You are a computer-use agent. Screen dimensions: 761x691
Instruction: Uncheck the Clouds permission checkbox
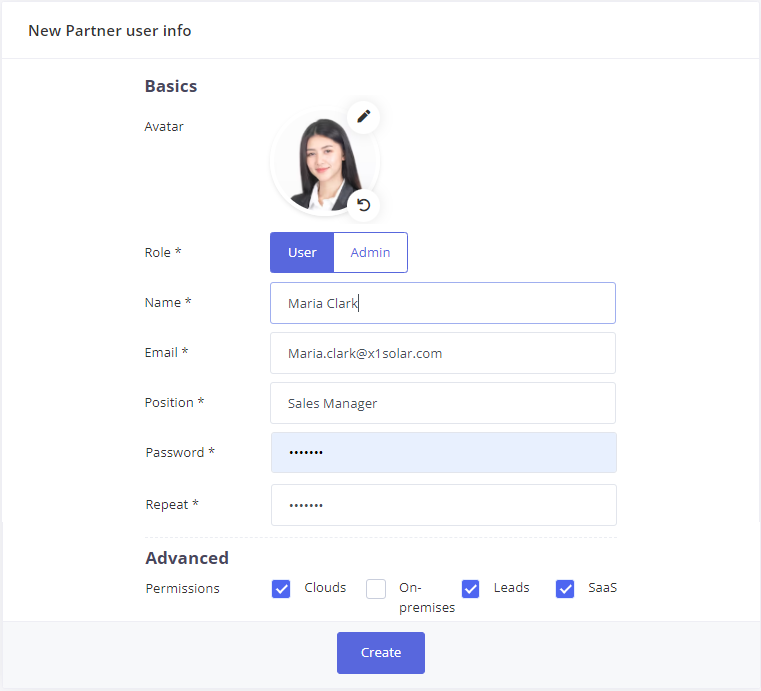point(281,589)
